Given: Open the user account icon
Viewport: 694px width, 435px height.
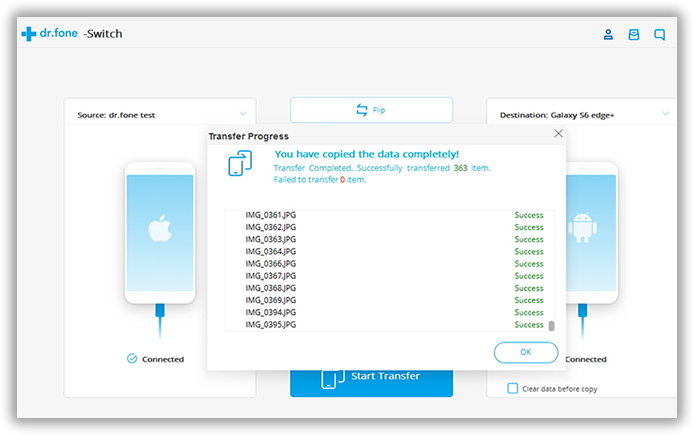Looking at the screenshot, I should pos(608,34).
